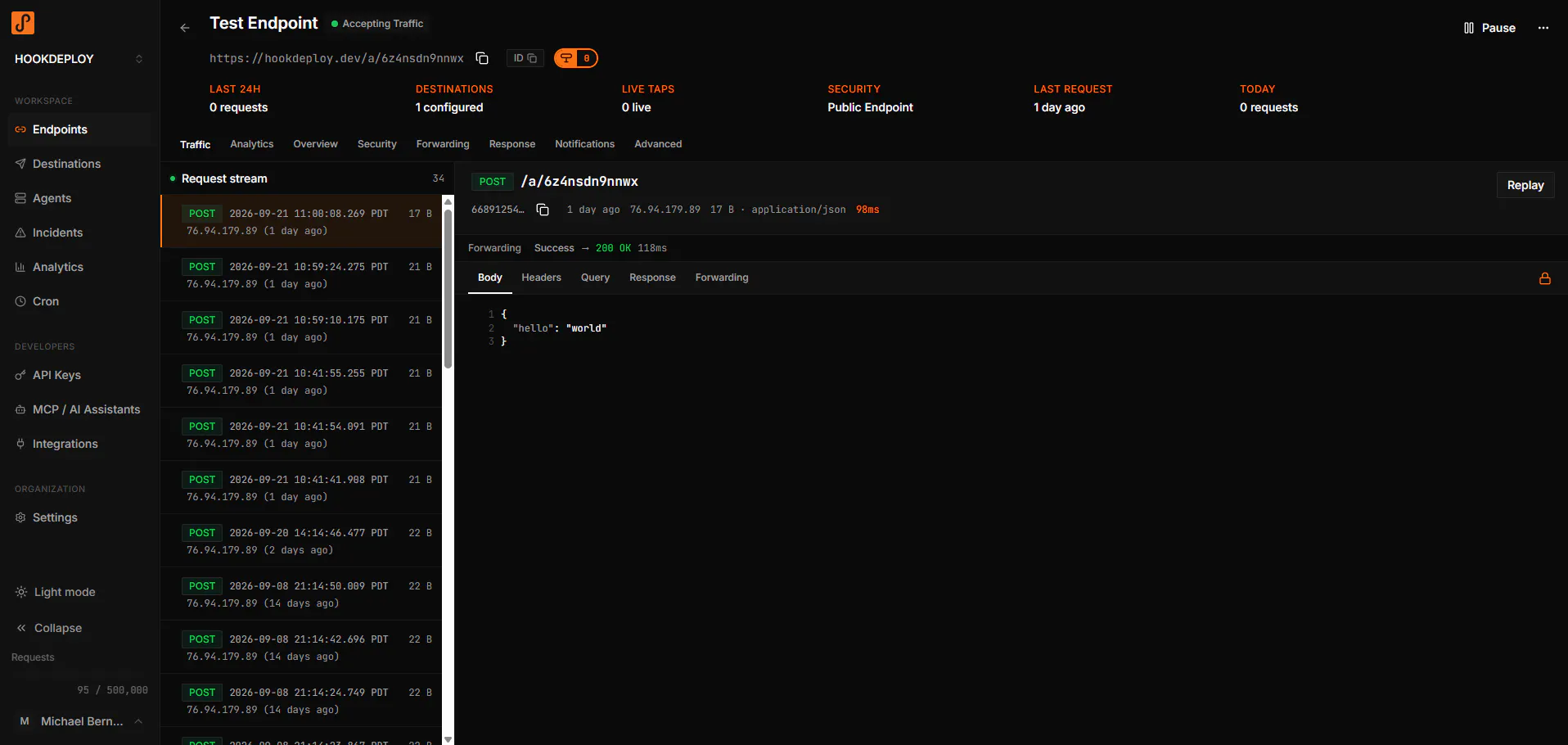Click the endpoint URL text
The height and width of the screenshot is (745, 1568).
tap(336, 58)
